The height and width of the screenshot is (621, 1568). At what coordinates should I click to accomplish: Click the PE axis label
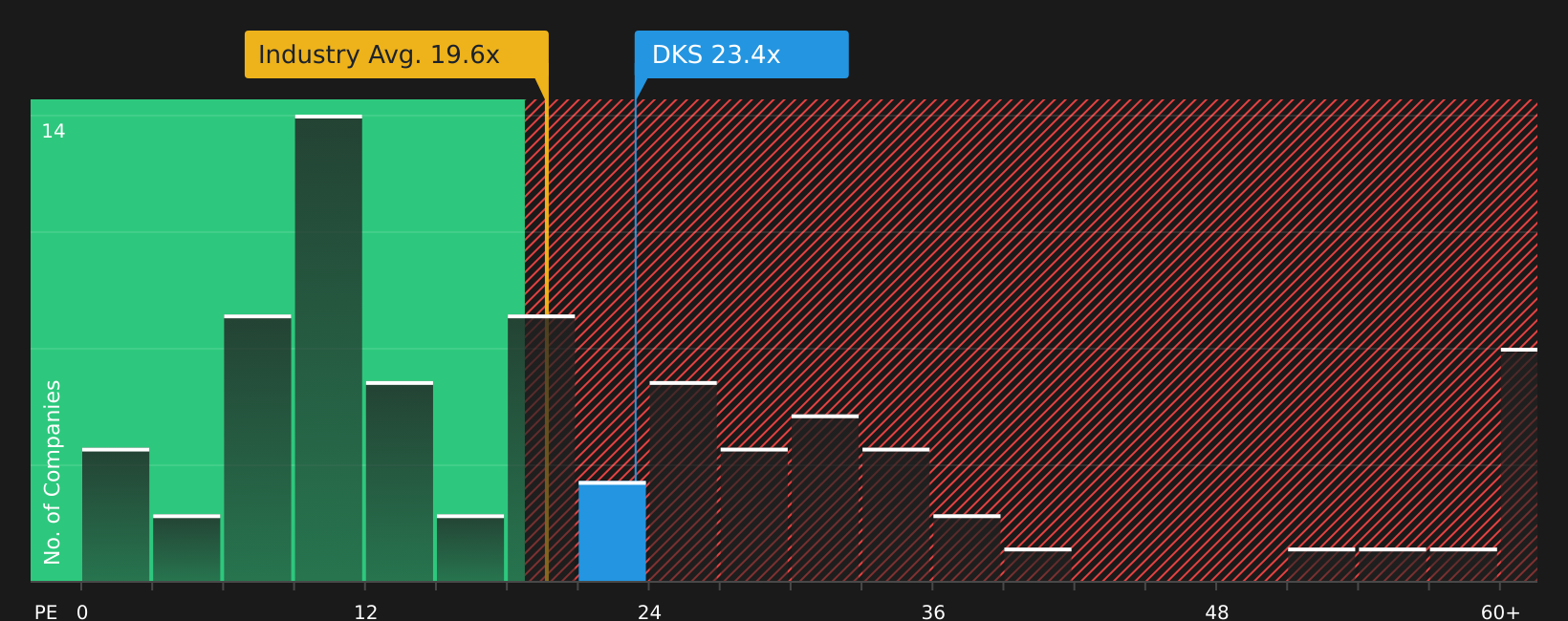[46, 612]
